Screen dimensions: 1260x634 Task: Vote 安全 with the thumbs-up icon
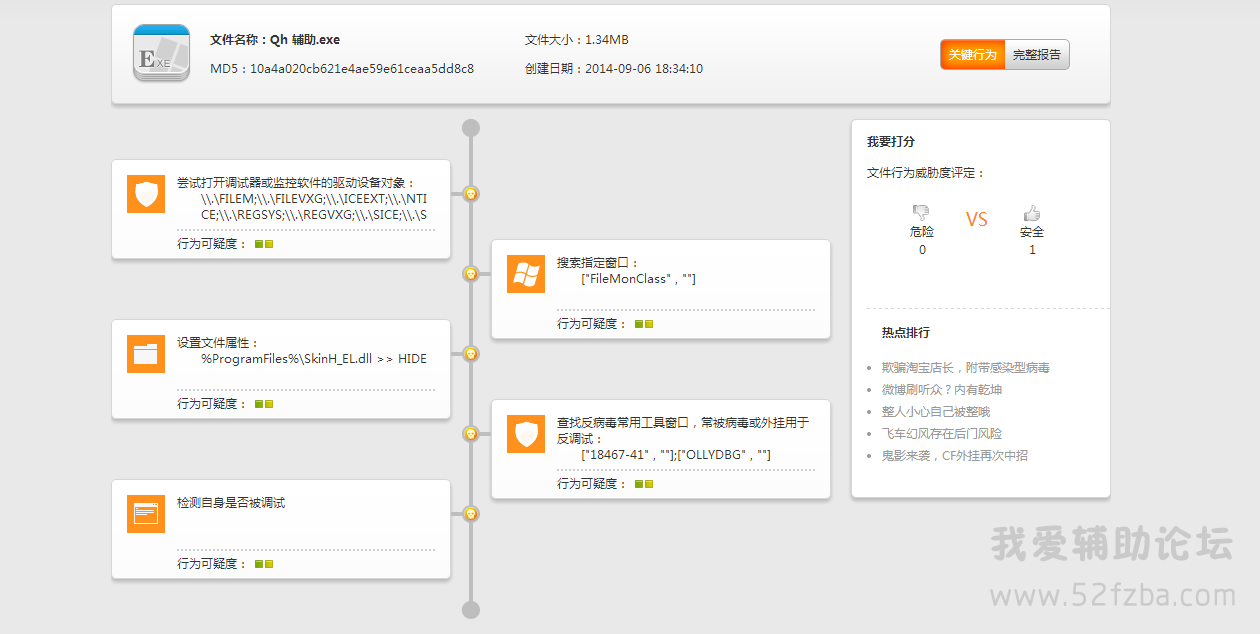point(1032,213)
